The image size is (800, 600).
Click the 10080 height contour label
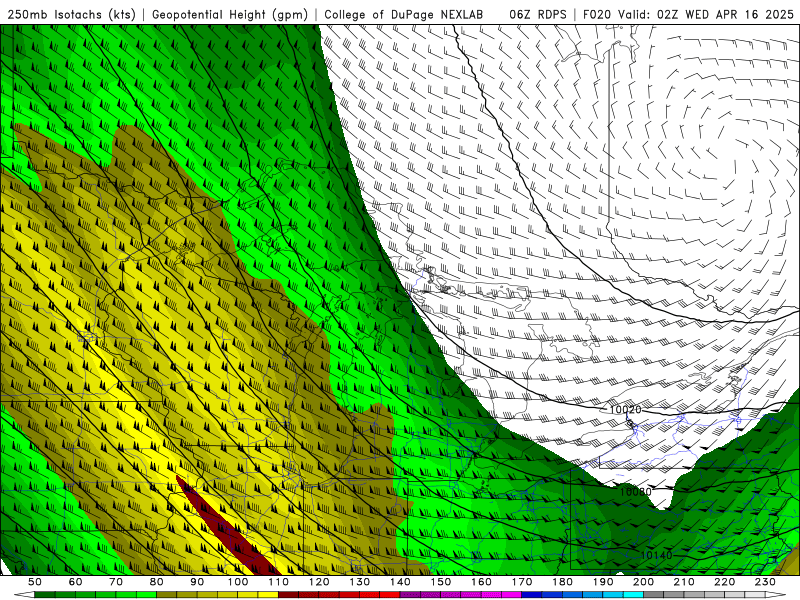(x=635, y=492)
